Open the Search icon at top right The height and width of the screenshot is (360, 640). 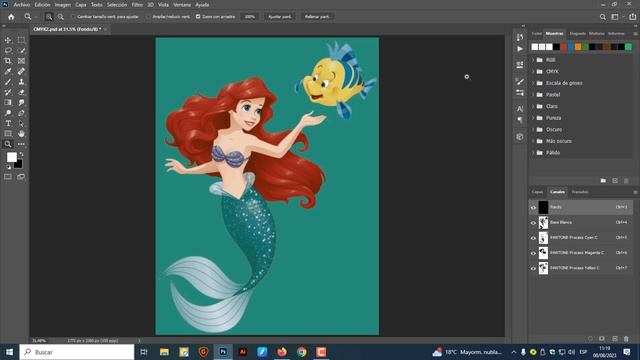pyautogui.click(x=602, y=17)
